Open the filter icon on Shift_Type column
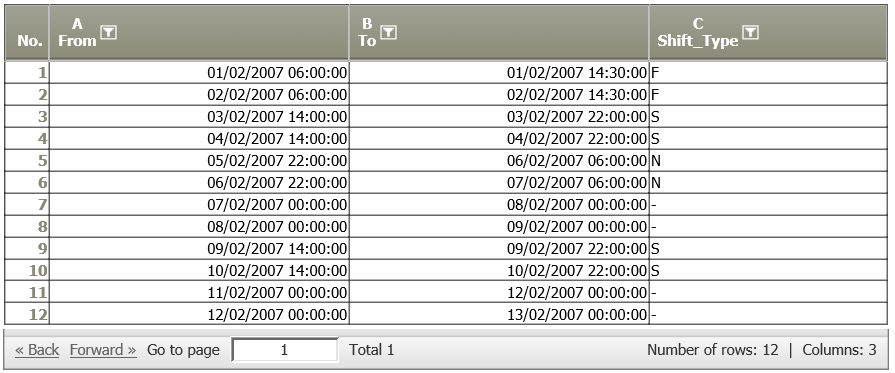 [x=751, y=33]
